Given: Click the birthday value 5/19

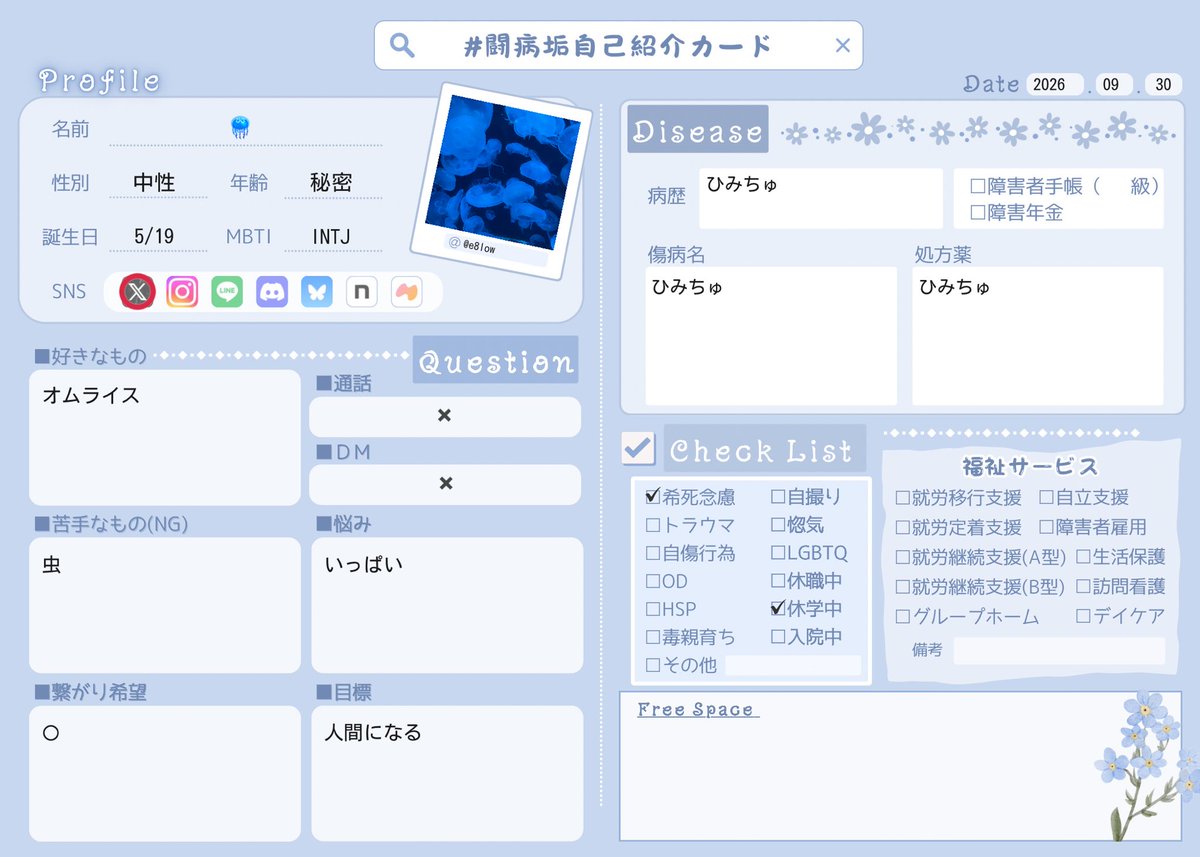Looking at the screenshot, I should [x=154, y=236].
